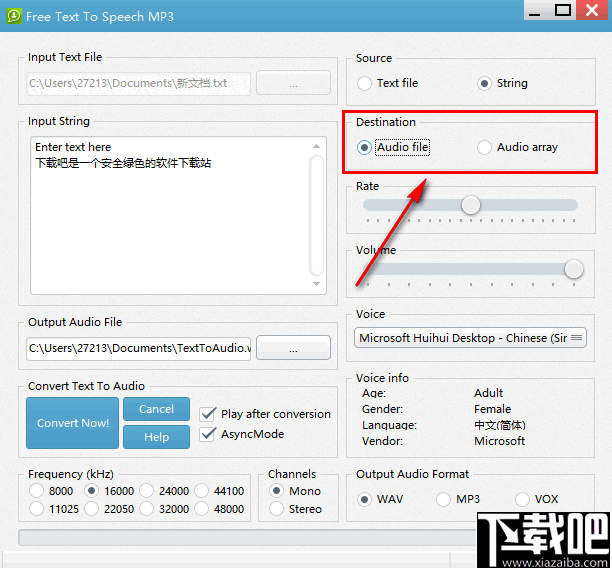Close the Free Text To Speech window
612x568 pixels.
[x=592, y=9]
